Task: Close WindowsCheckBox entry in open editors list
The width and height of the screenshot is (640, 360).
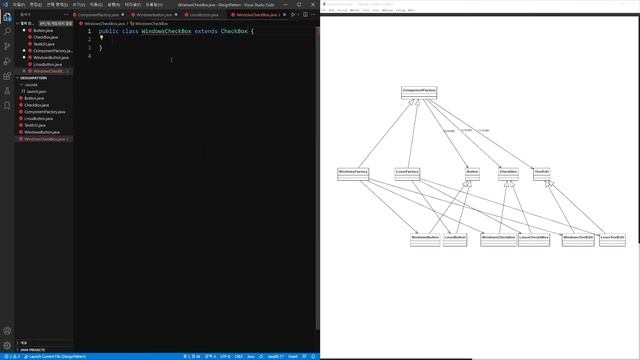Action: (x=24, y=71)
